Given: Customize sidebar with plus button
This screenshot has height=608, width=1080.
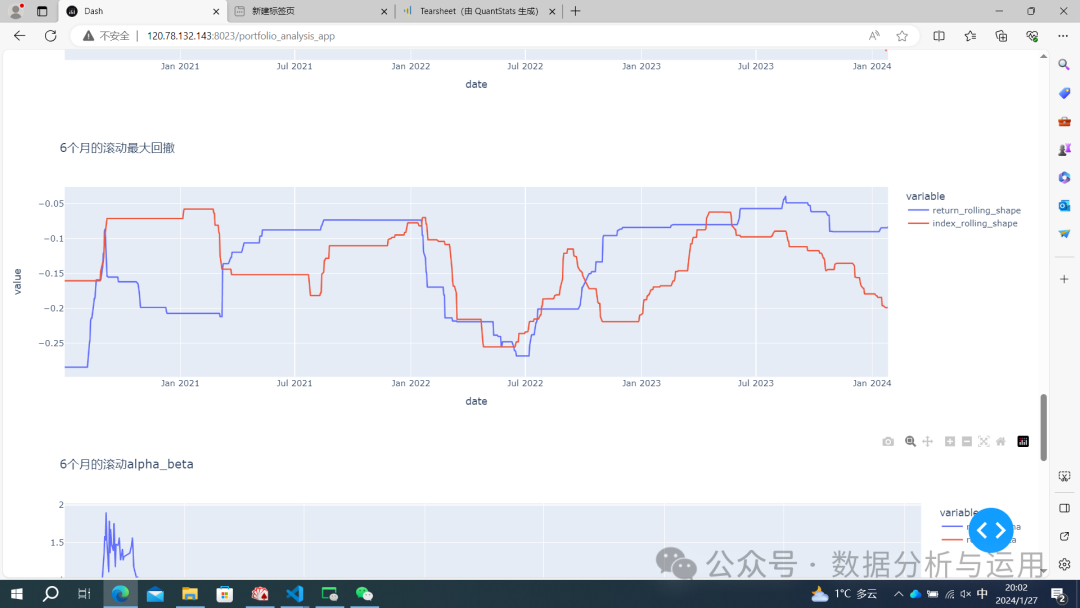Looking at the screenshot, I should [1064, 279].
